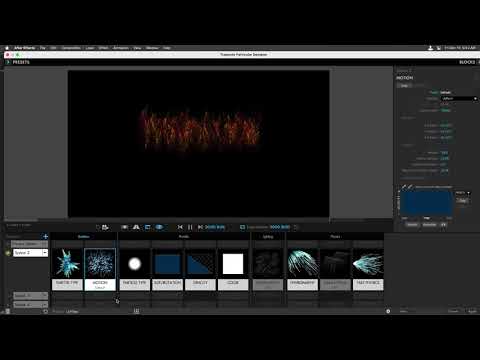The width and height of the screenshot is (480, 360).
Task: Select the dimmed Spherical Field block
Action: click(x=335, y=264)
